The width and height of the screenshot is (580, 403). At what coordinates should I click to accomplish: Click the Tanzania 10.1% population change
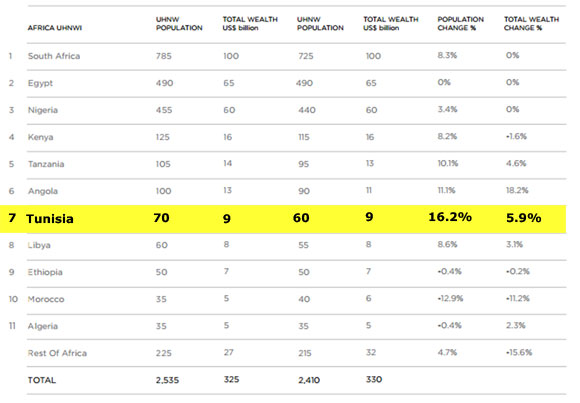pyautogui.click(x=448, y=163)
